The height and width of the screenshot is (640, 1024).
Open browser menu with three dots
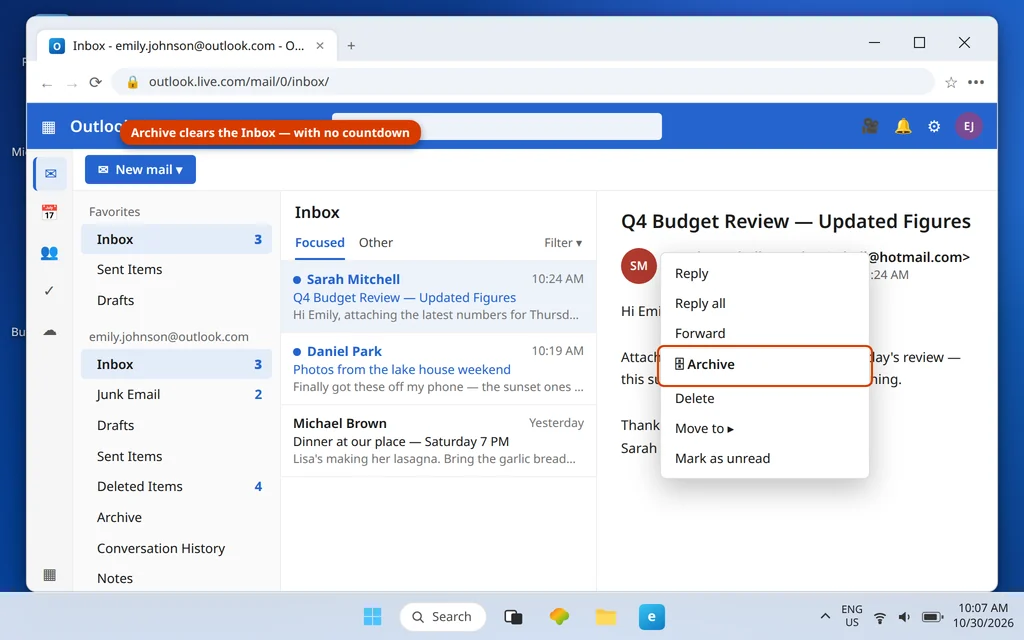point(976,82)
